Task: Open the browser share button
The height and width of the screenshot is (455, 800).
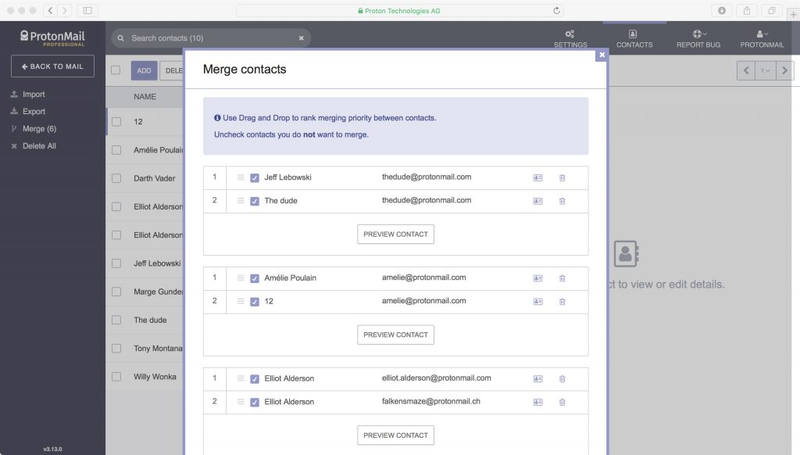Action: click(746, 10)
